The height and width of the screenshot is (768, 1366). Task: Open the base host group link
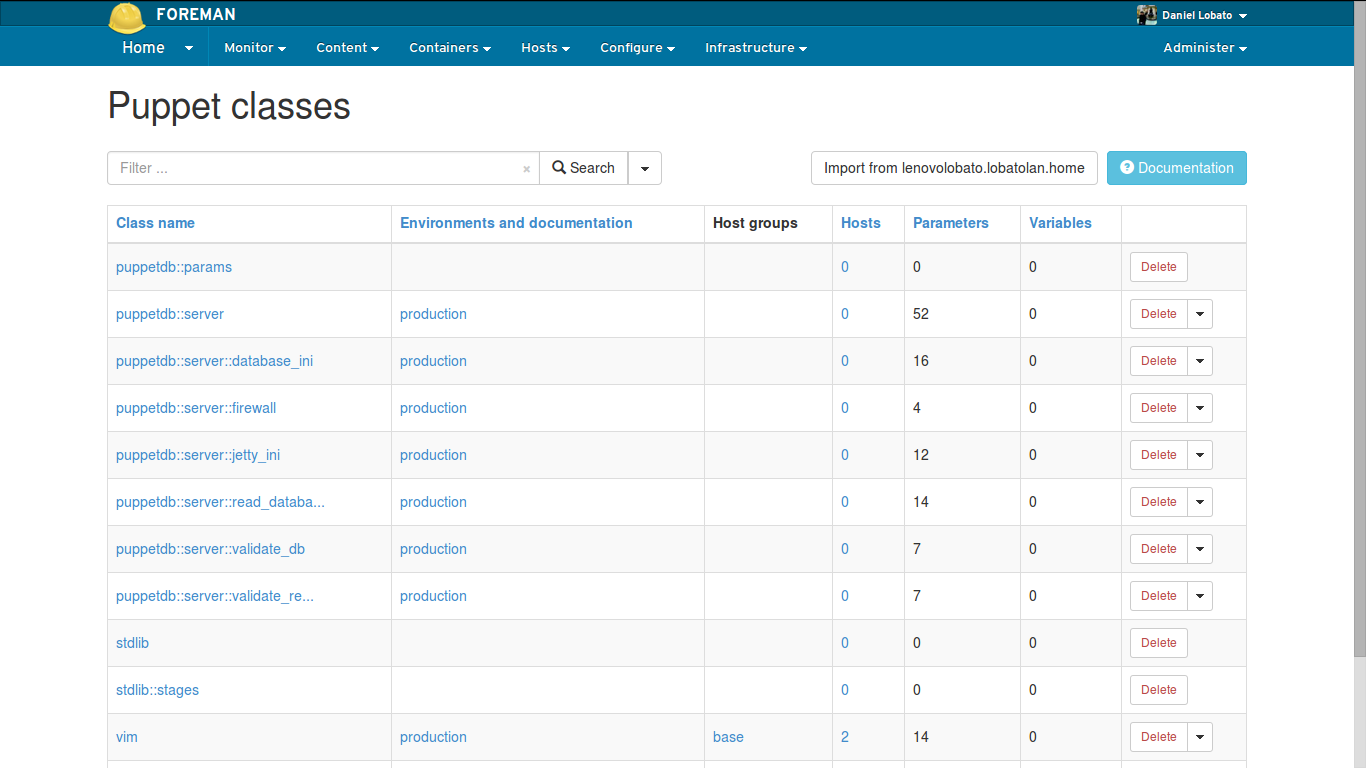click(728, 737)
